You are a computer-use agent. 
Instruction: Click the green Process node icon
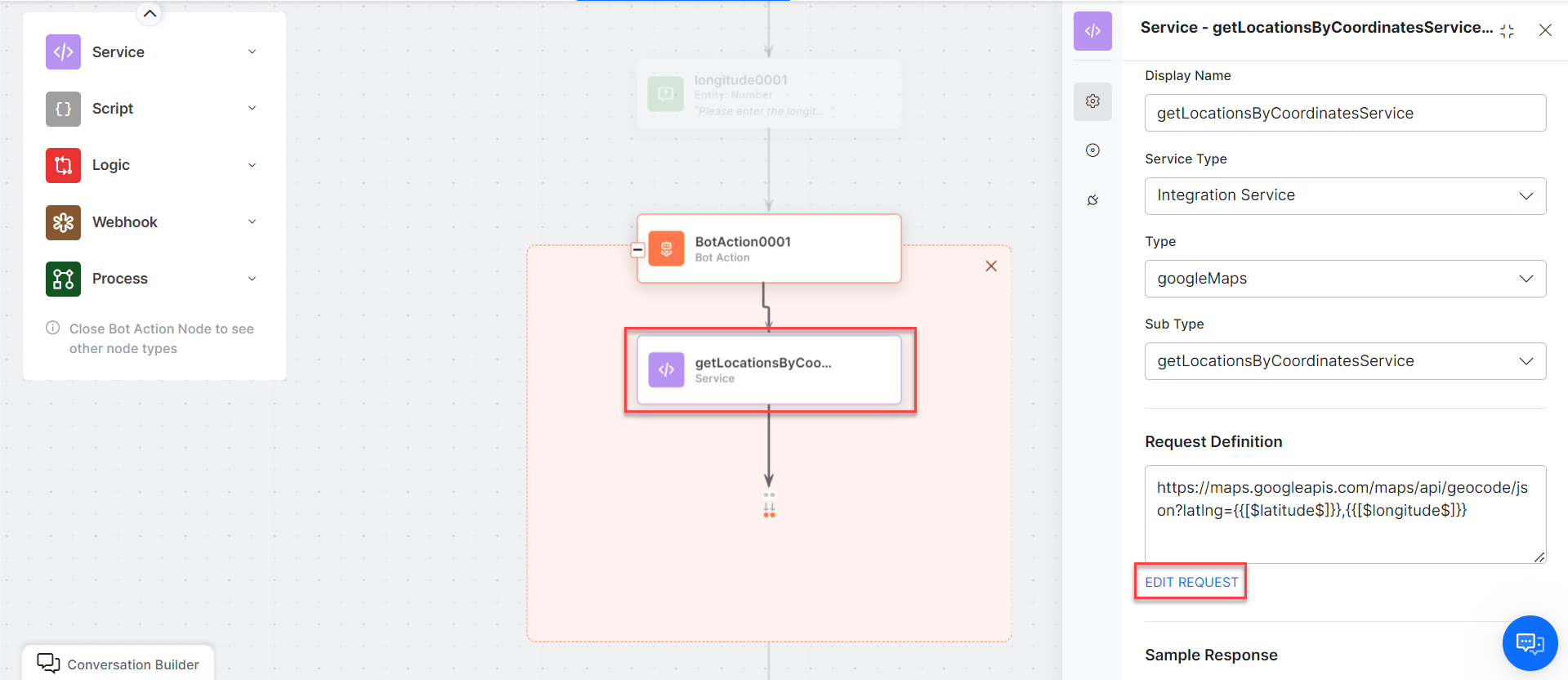pos(63,279)
